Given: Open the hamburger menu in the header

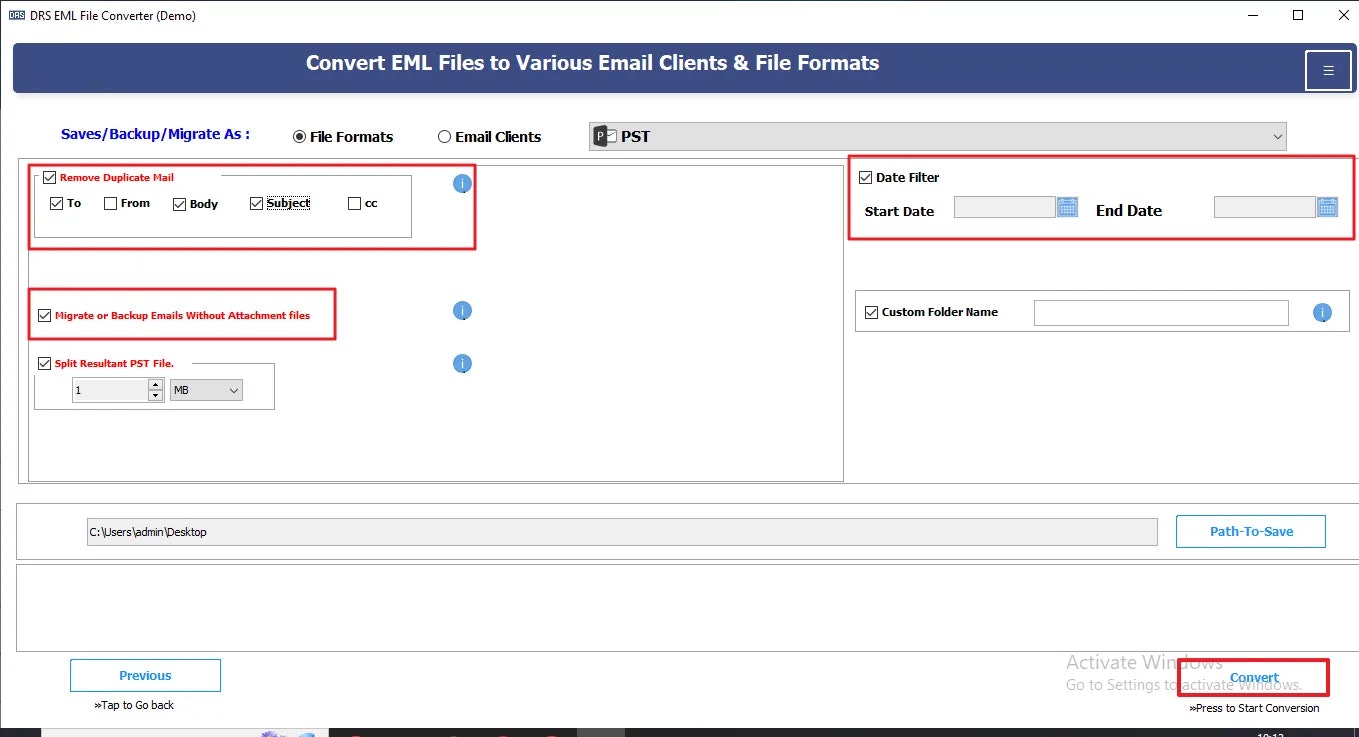Looking at the screenshot, I should click(x=1328, y=70).
